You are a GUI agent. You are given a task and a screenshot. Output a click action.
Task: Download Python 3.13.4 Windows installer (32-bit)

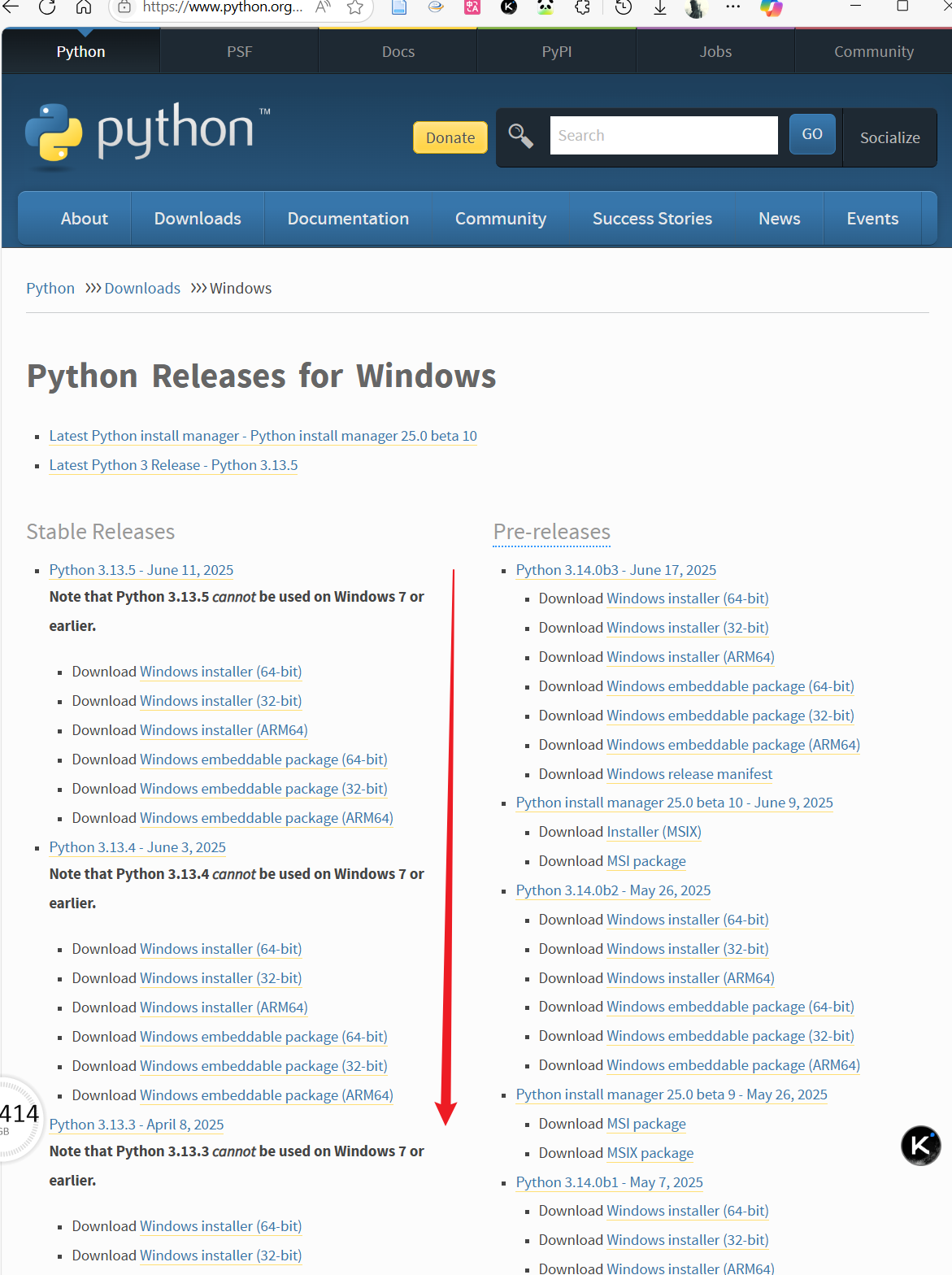pyautogui.click(x=220, y=978)
